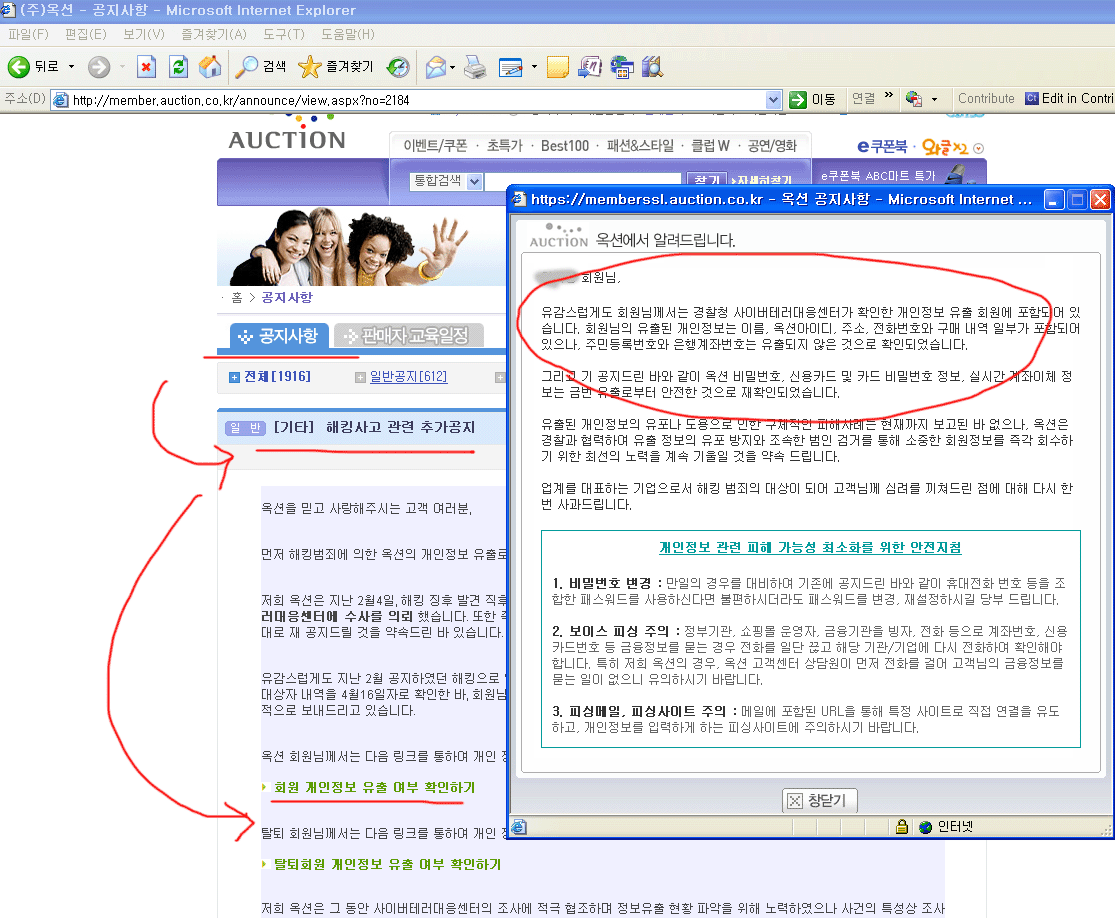Image resolution: width=1115 pixels, height=918 pixels.
Task: Click the 개인정보 관련 피해 가능성 최소화를 위한 안전지침 heading
Action: pos(810,548)
